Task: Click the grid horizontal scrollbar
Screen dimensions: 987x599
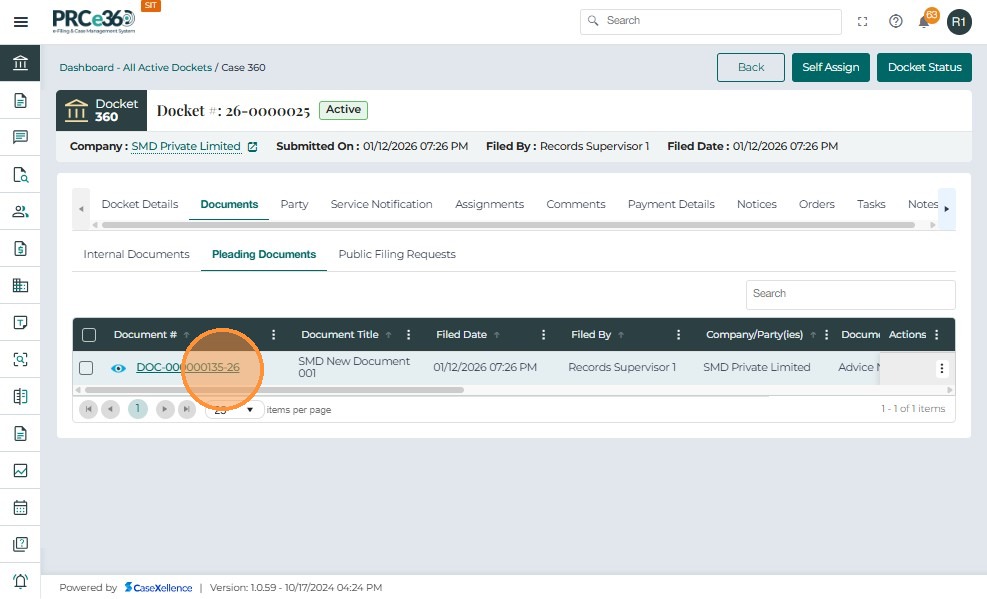Action: (274, 390)
